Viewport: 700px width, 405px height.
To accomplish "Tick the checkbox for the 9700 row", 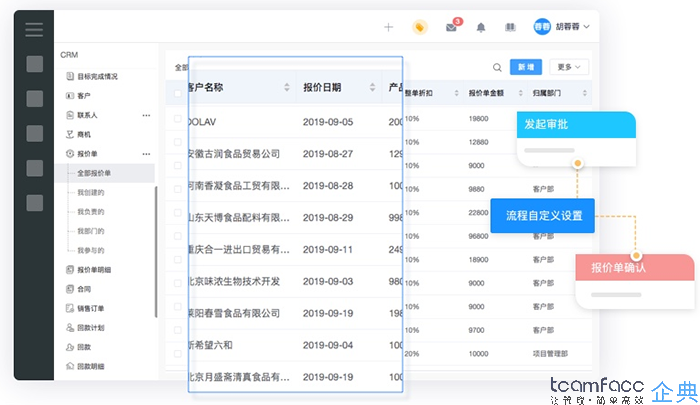I will click(x=178, y=330).
